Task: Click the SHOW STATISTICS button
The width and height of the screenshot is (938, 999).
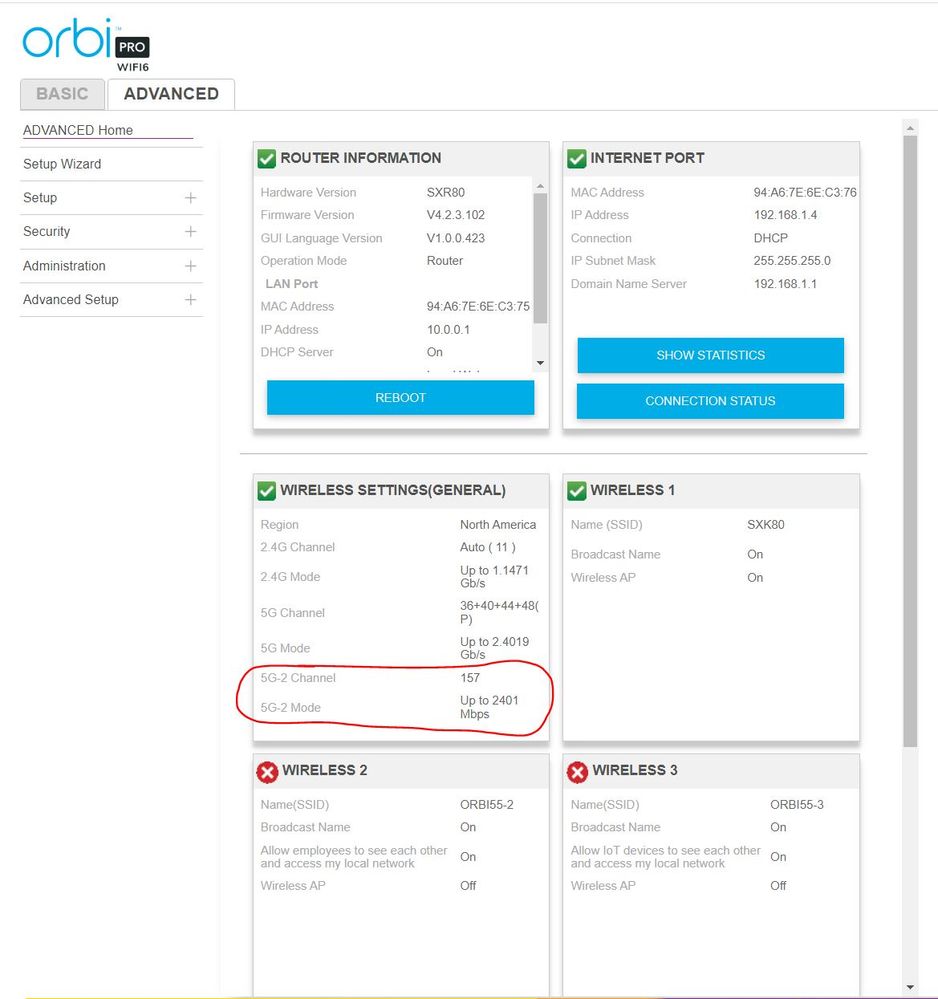Action: click(711, 356)
